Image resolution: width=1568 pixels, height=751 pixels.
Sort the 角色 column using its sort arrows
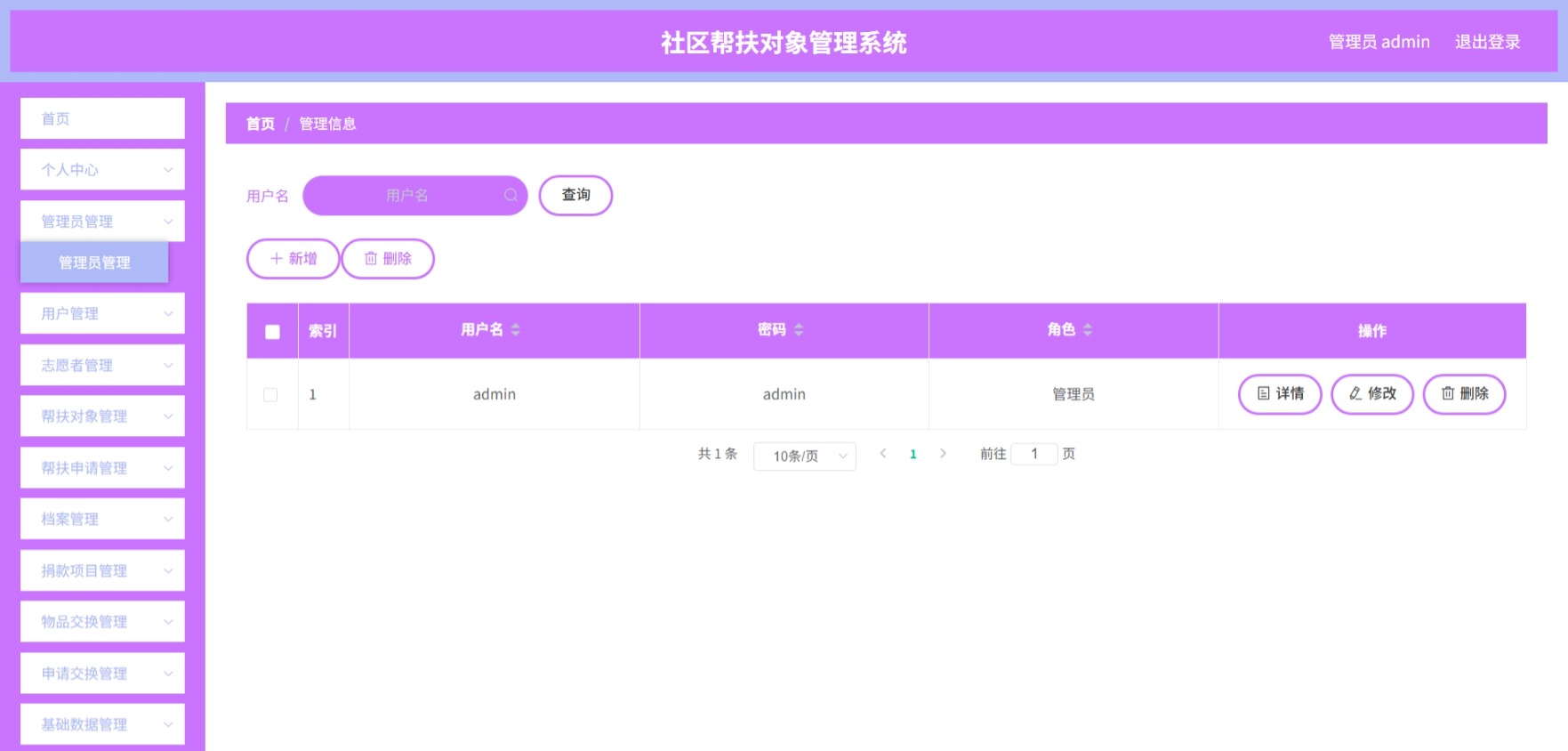[1088, 330]
